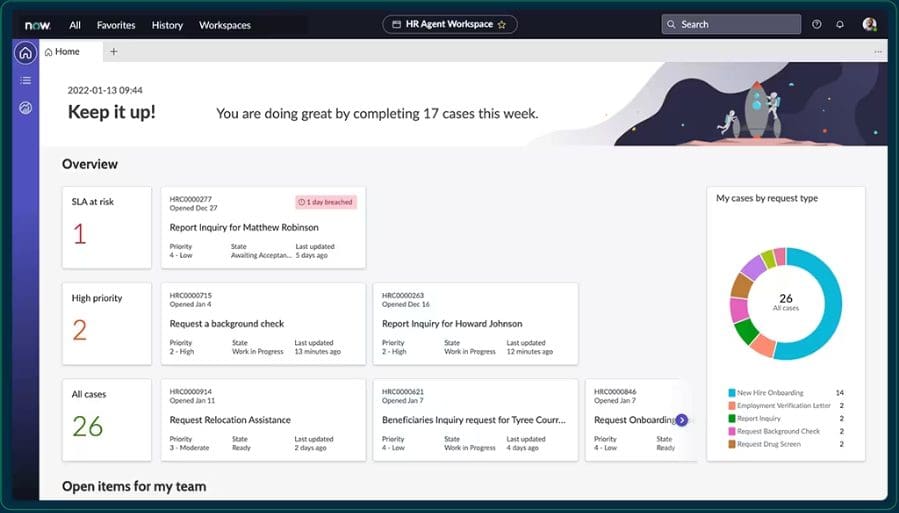Image resolution: width=899 pixels, height=513 pixels.
Task: Open the Home icon in left sidebar
Action: (x=25, y=53)
